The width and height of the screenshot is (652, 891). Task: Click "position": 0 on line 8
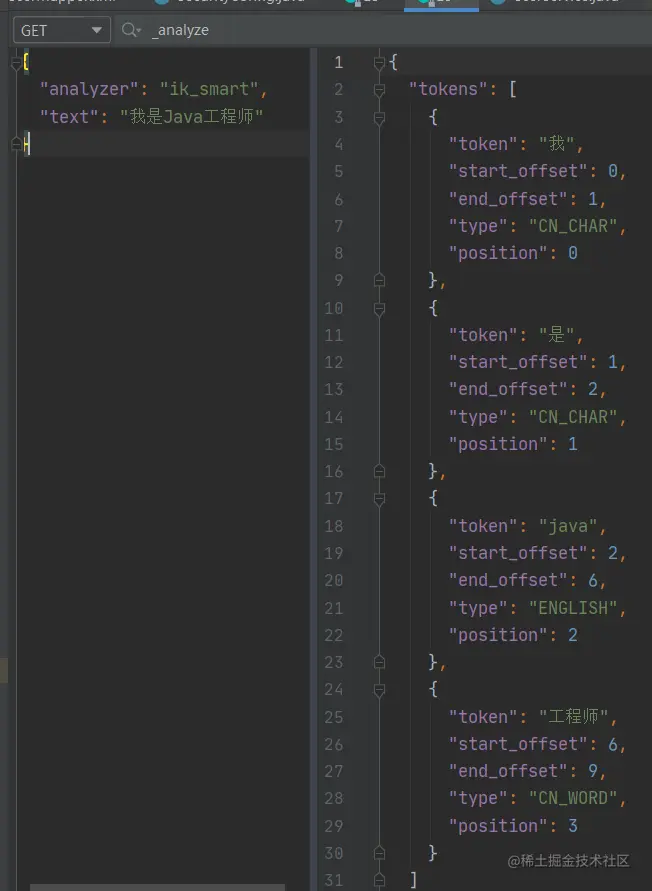coord(513,253)
